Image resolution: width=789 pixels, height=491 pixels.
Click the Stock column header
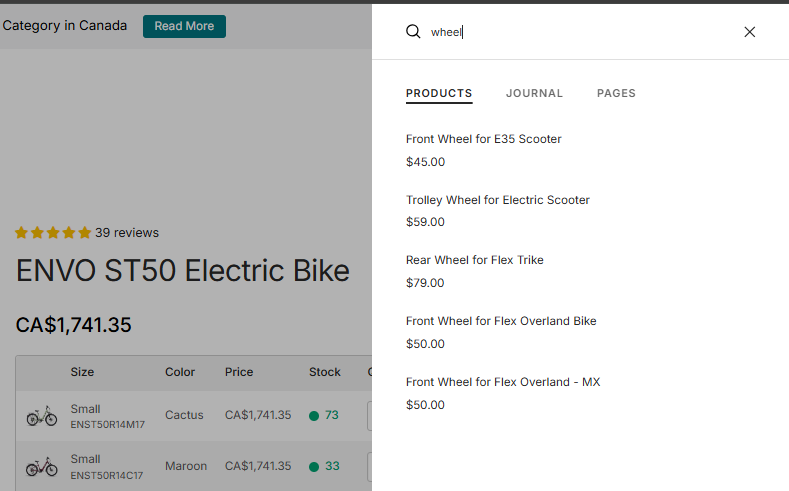pyautogui.click(x=325, y=372)
